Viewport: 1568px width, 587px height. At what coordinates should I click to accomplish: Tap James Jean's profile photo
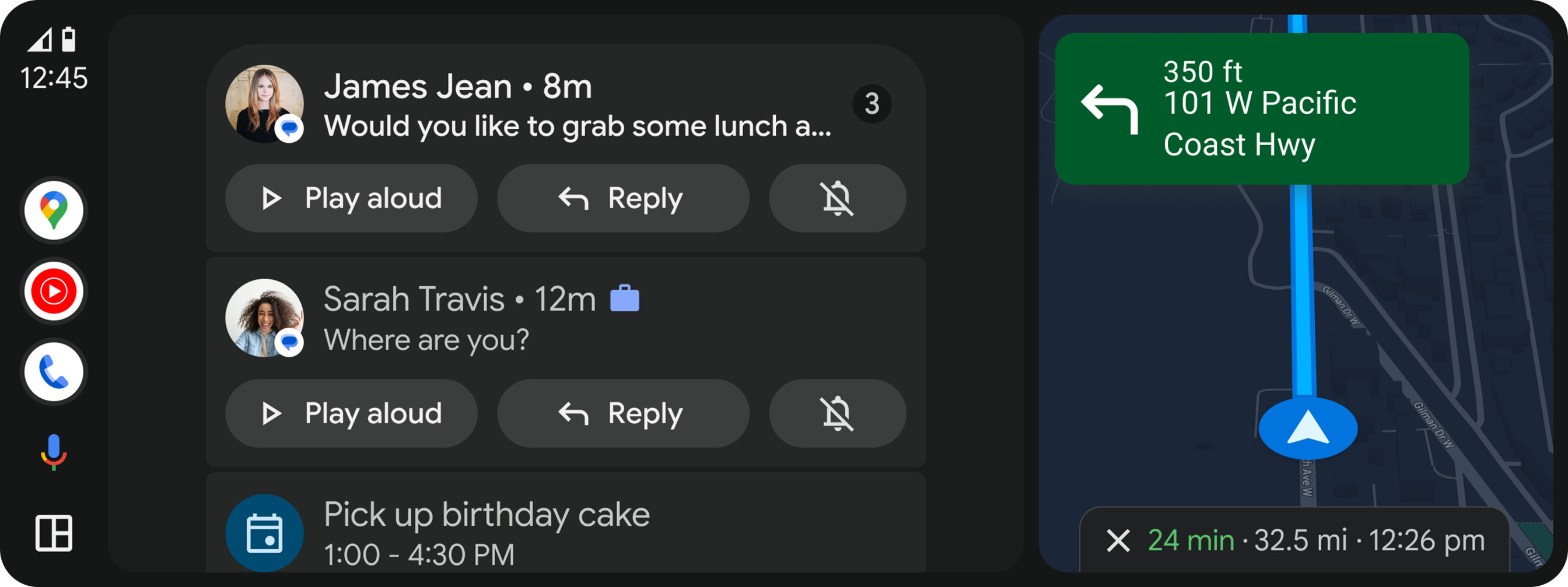pyautogui.click(x=266, y=103)
